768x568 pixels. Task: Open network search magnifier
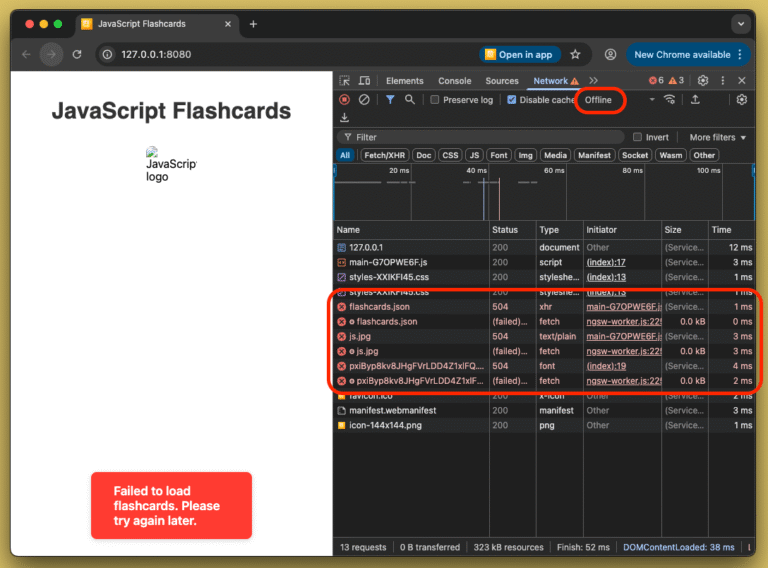click(409, 100)
